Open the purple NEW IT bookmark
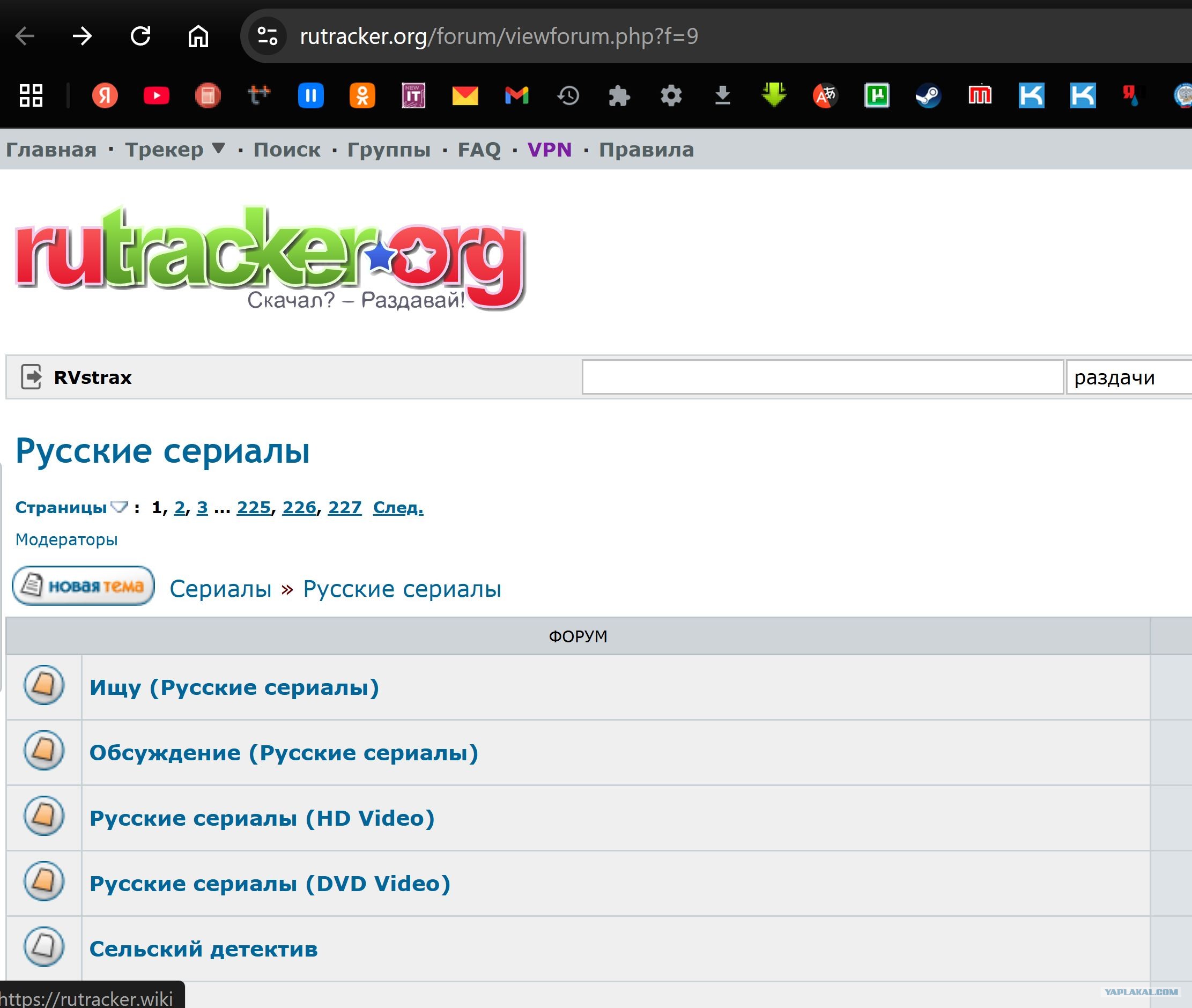This screenshot has height=1008, width=1192. click(414, 95)
